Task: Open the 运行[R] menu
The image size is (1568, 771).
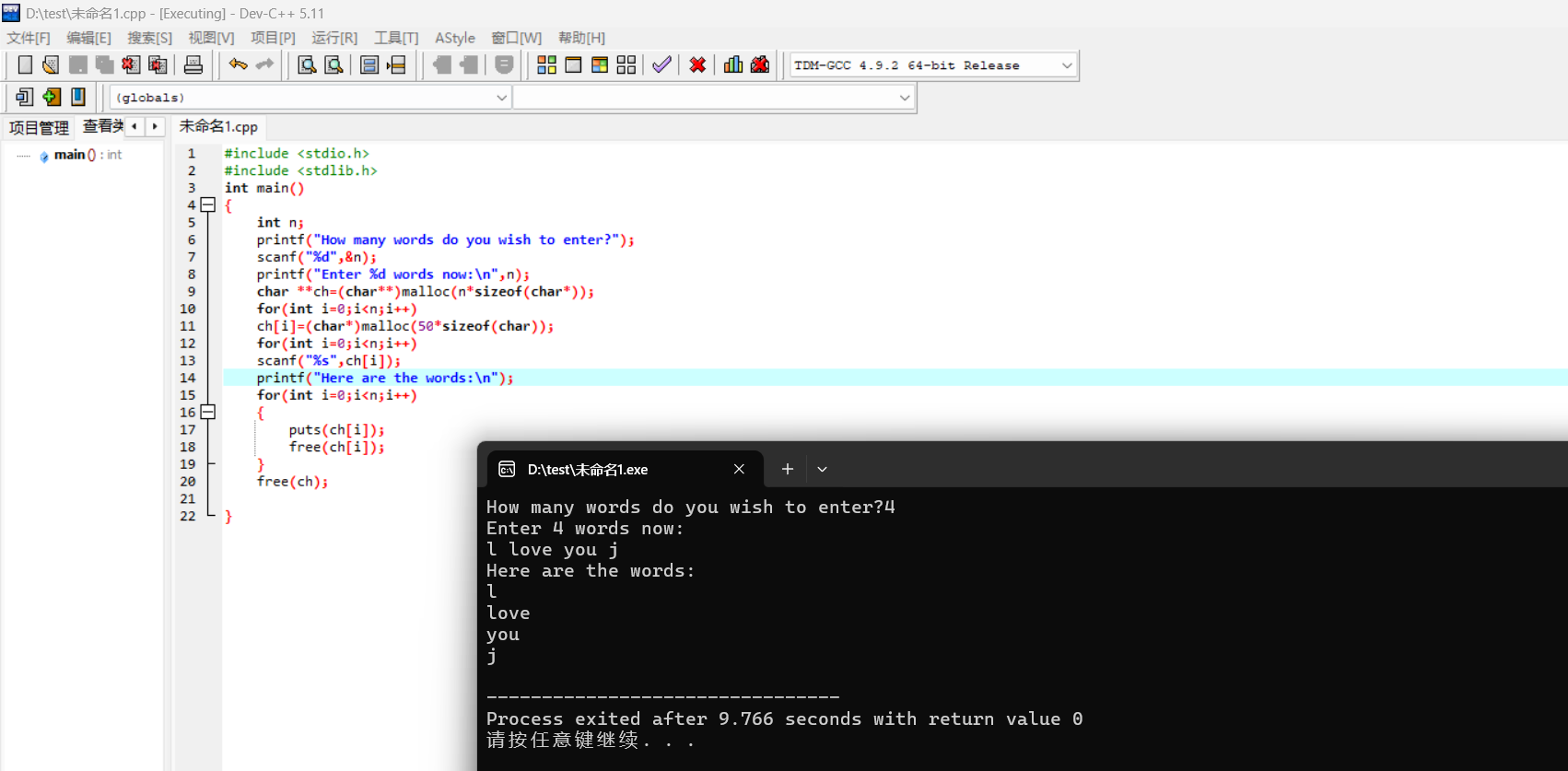Action: (x=334, y=38)
